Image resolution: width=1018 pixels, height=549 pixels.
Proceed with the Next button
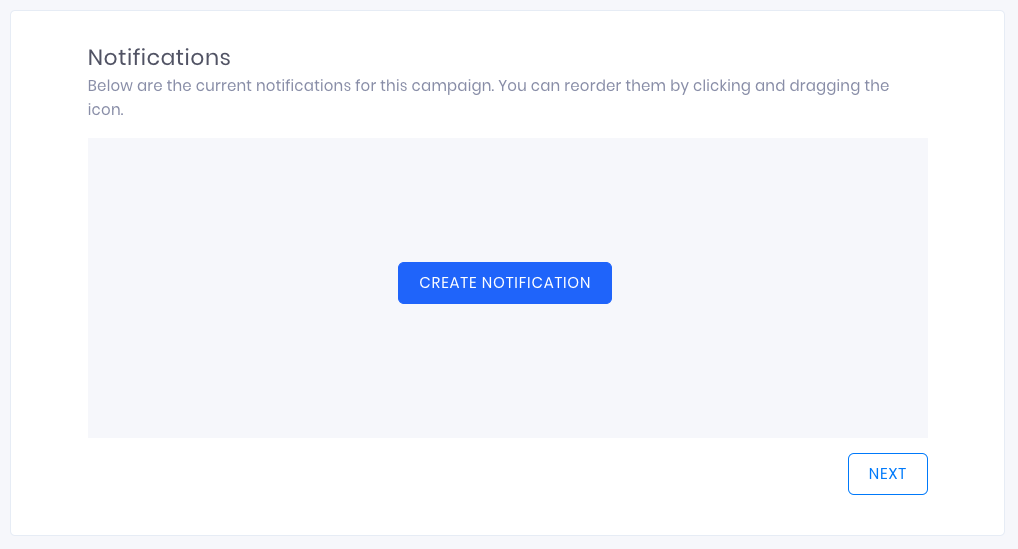coord(888,474)
